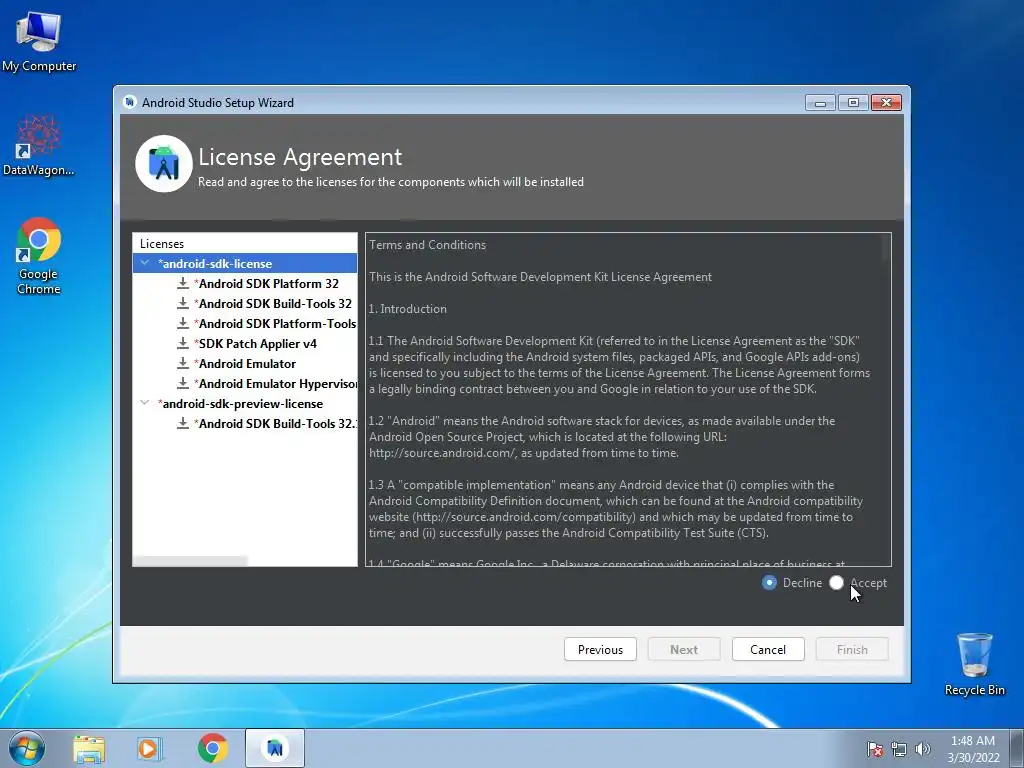Viewport: 1024px width, 768px height.
Task: Click the Licenses header label
Action: (162, 244)
